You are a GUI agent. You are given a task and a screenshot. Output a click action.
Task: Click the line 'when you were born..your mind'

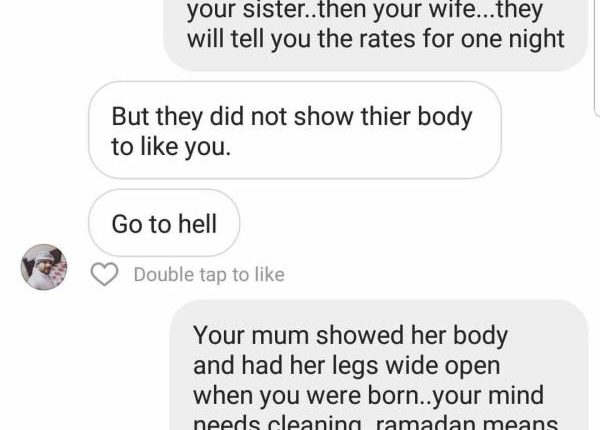click(x=368, y=395)
